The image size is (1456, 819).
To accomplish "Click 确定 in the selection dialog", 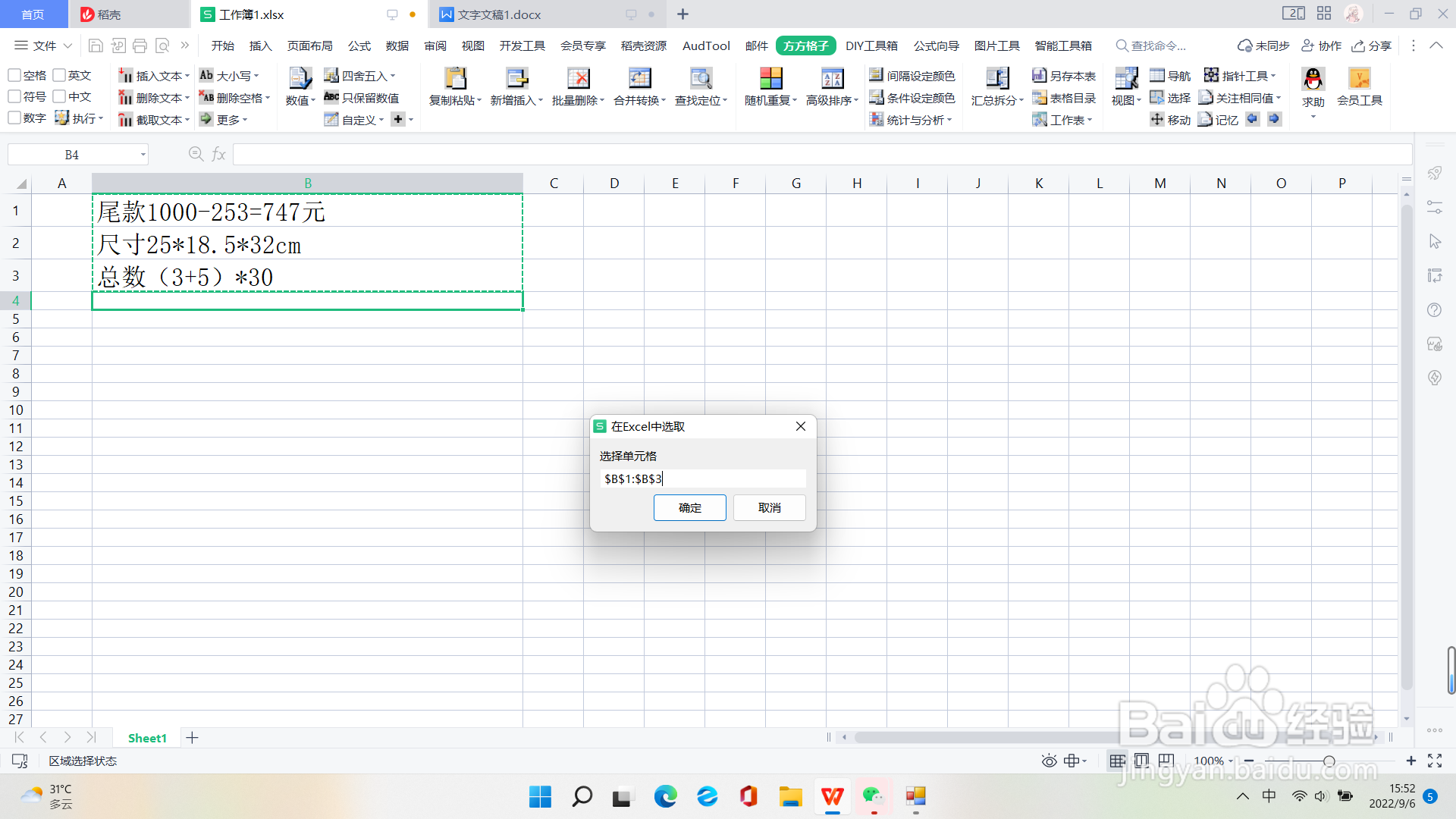I will coord(689,507).
